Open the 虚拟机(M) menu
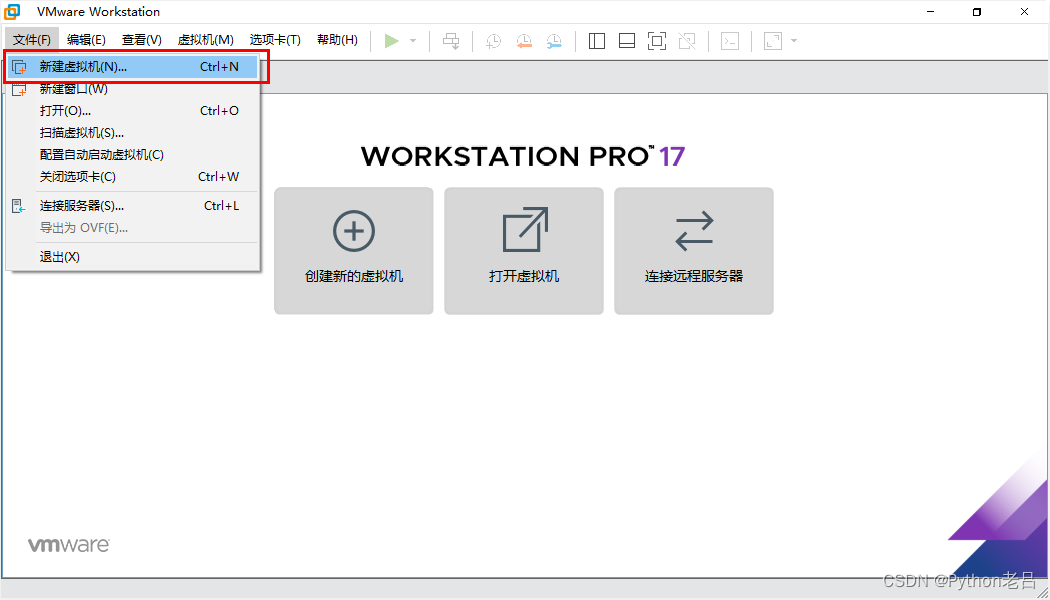Viewport: 1050px width, 600px height. pos(206,40)
